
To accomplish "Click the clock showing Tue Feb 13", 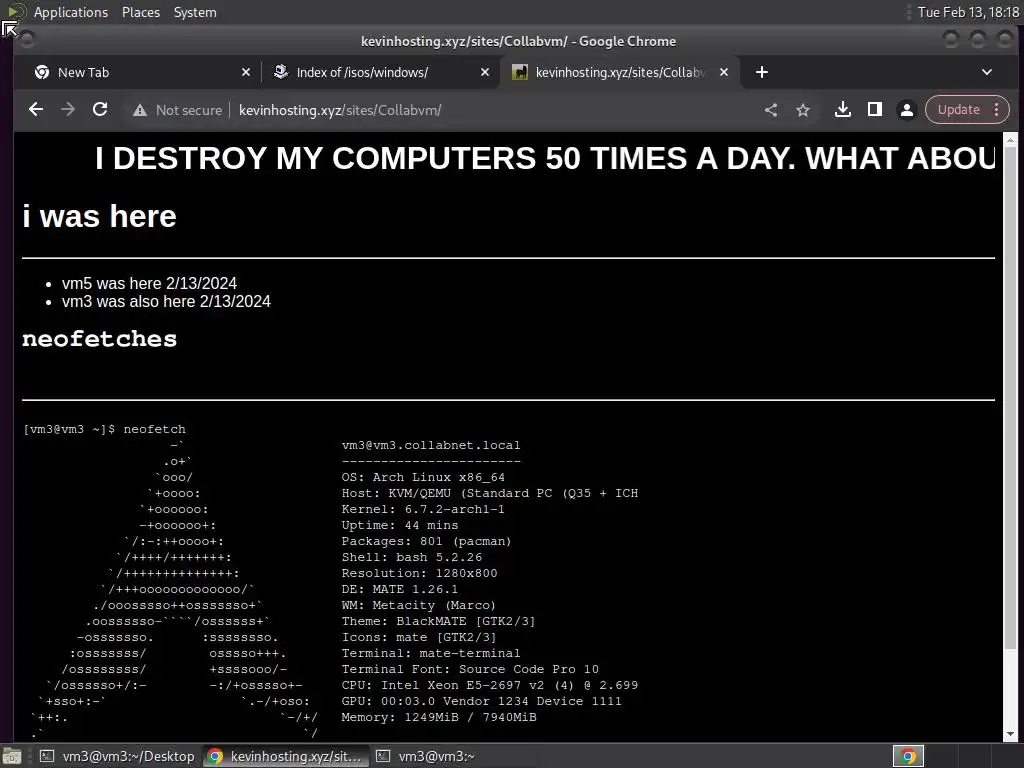I will [x=968, y=12].
